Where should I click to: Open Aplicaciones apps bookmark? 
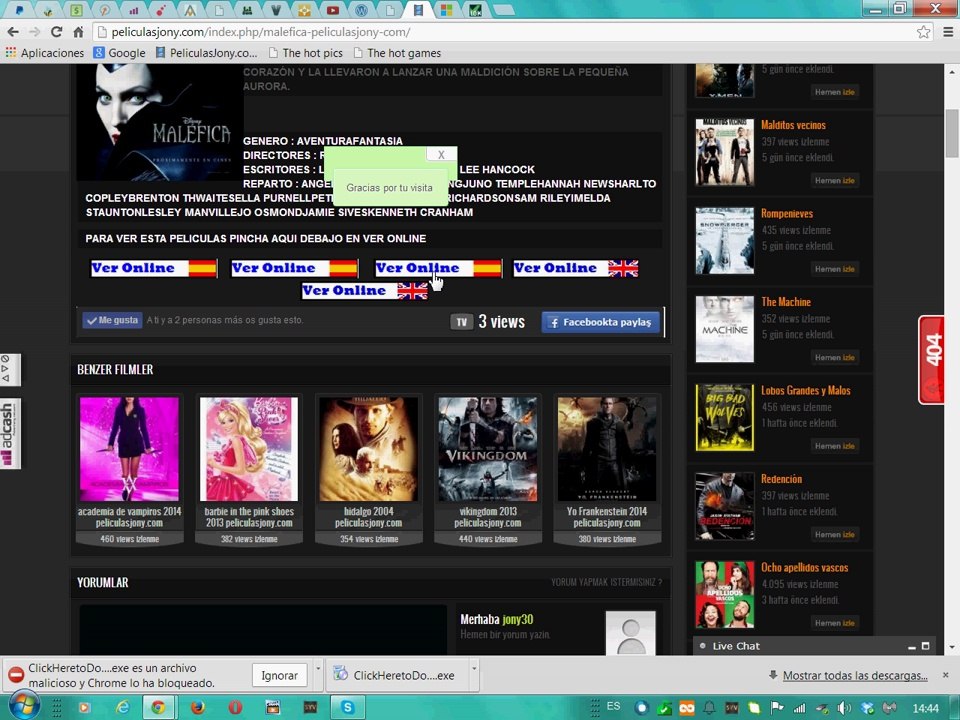(x=45, y=53)
